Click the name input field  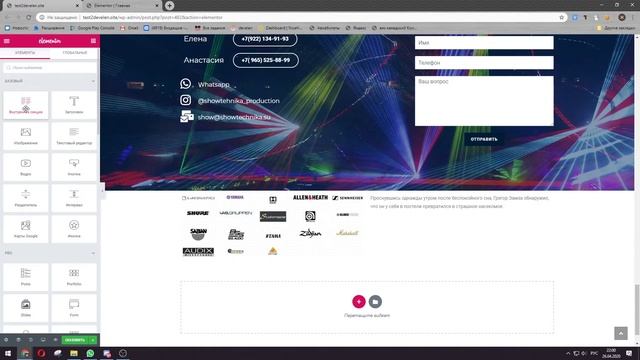[x=484, y=42]
